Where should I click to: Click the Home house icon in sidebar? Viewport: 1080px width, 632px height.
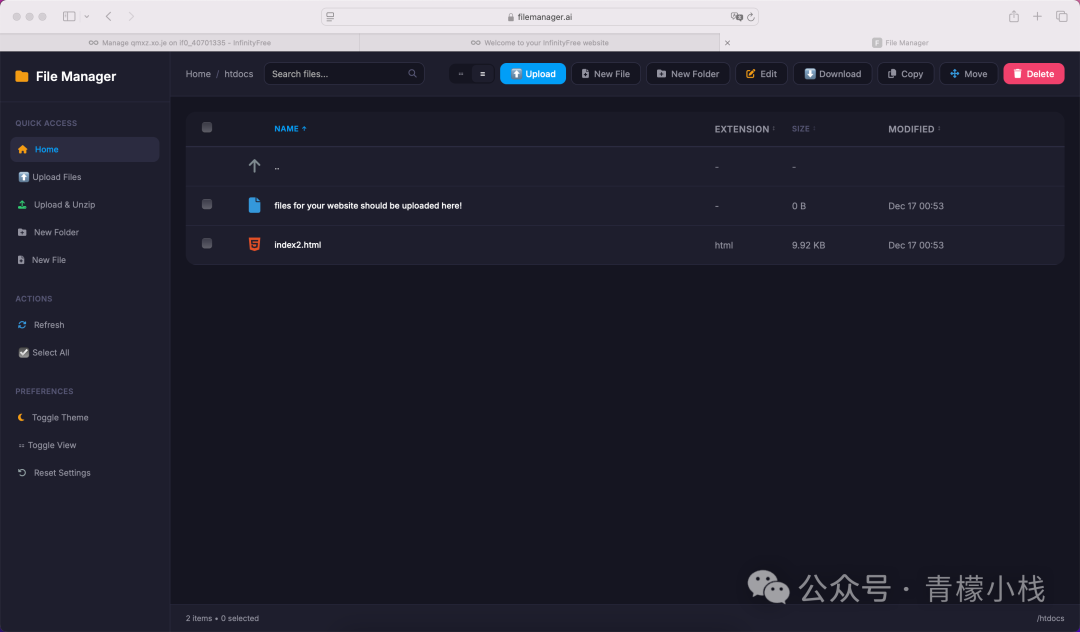(23, 149)
